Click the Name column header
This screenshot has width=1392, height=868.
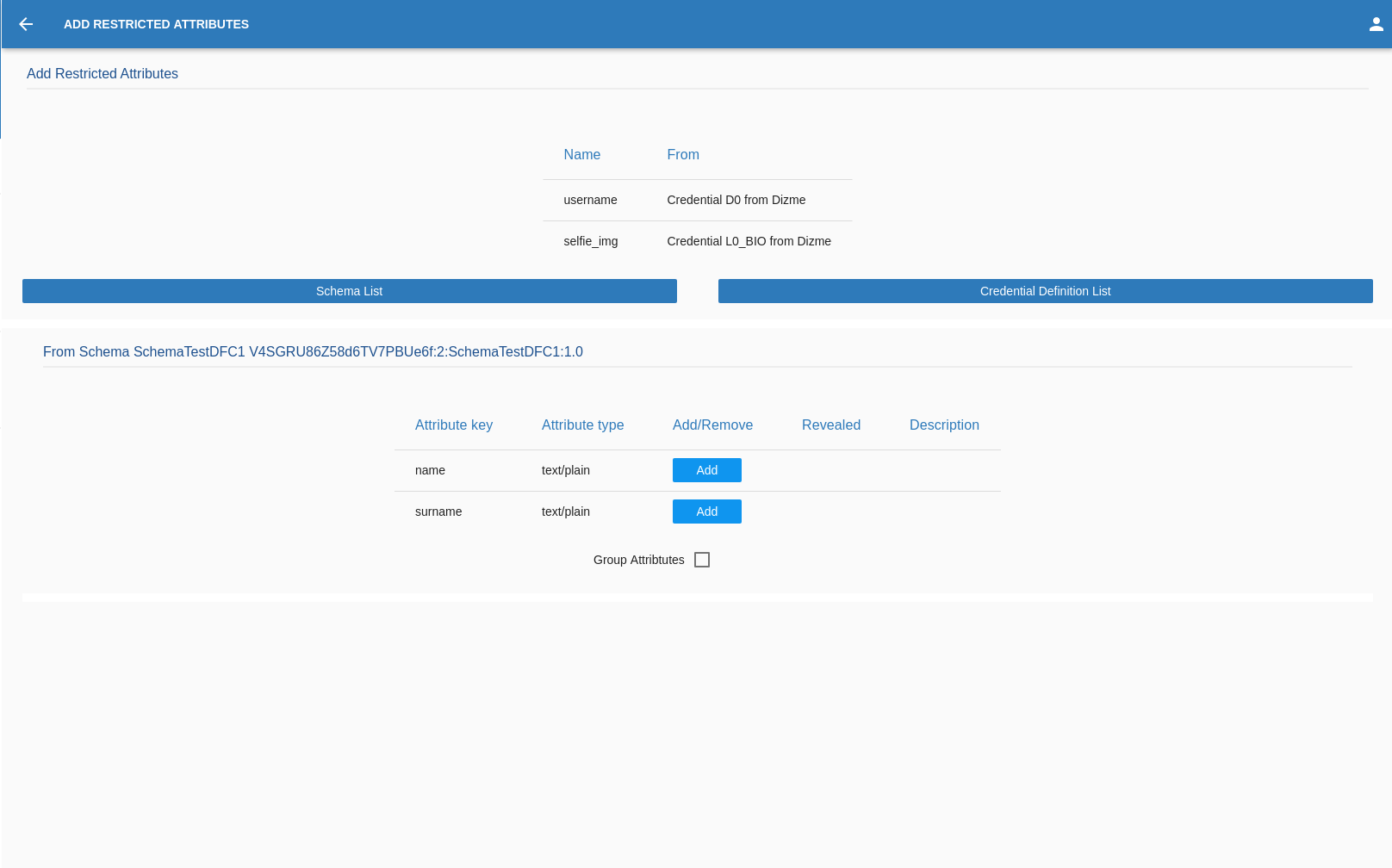point(582,155)
